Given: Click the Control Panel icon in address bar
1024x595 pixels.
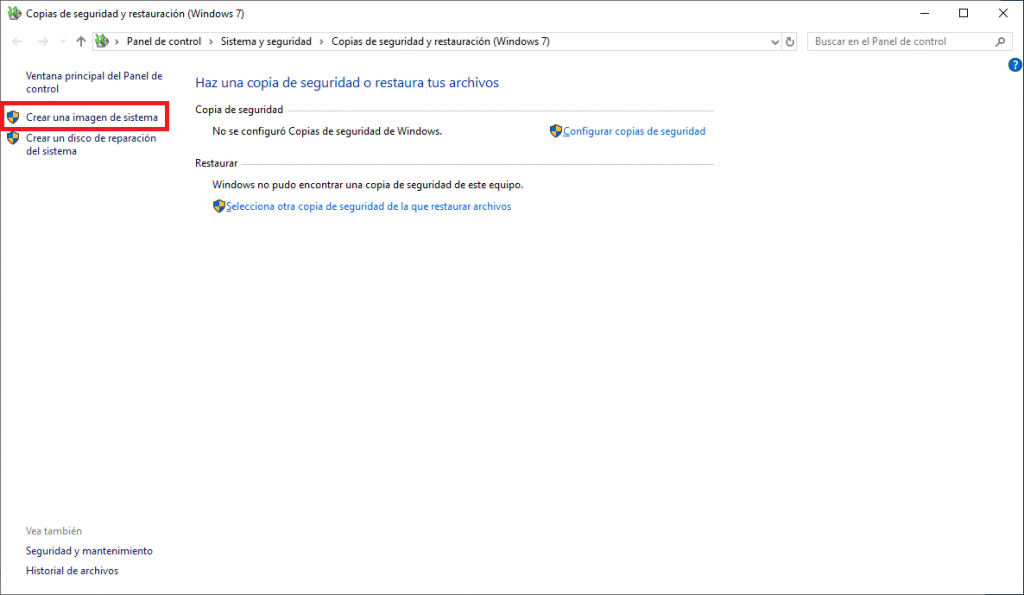Looking at the screenshot, I should point(102,42).
